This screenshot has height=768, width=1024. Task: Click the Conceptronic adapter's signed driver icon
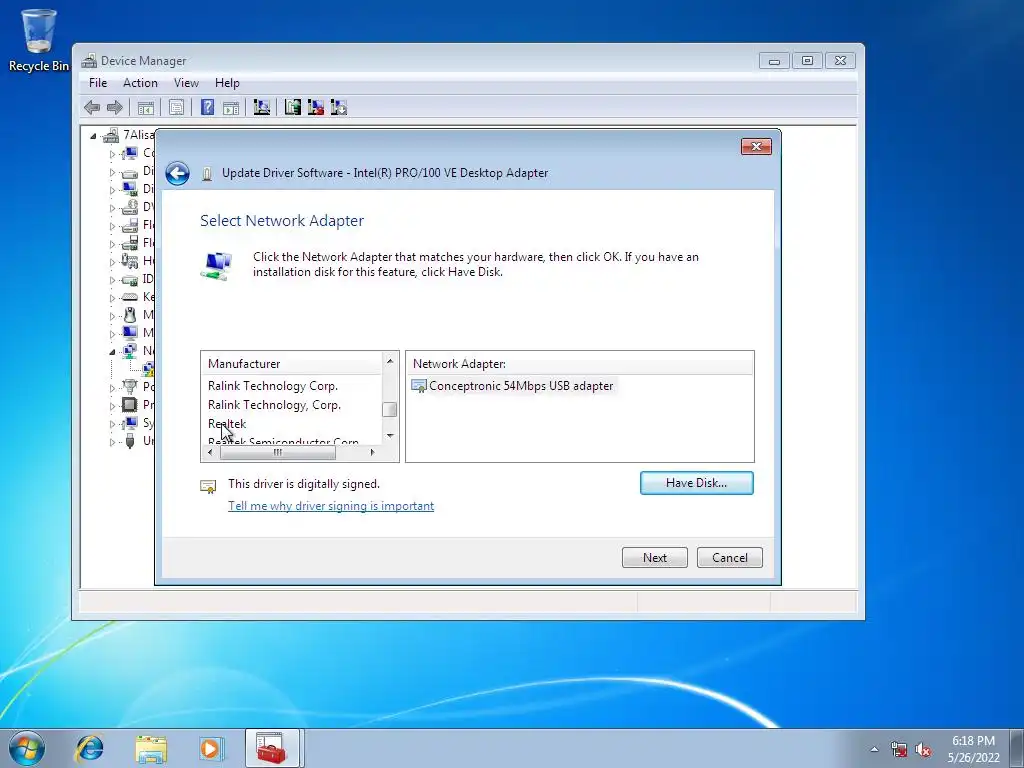tap(419, 386)
